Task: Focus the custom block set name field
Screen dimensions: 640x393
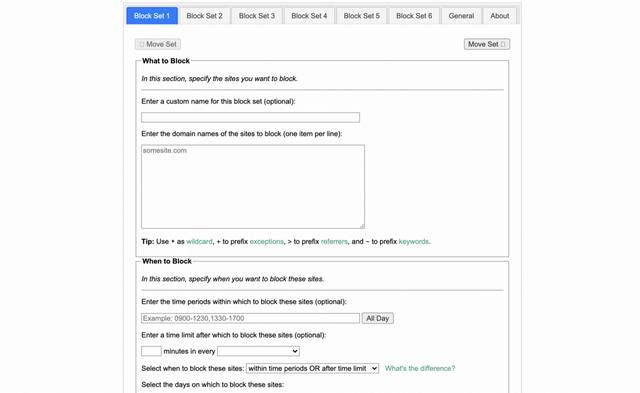Action: [x=250, y=118]
